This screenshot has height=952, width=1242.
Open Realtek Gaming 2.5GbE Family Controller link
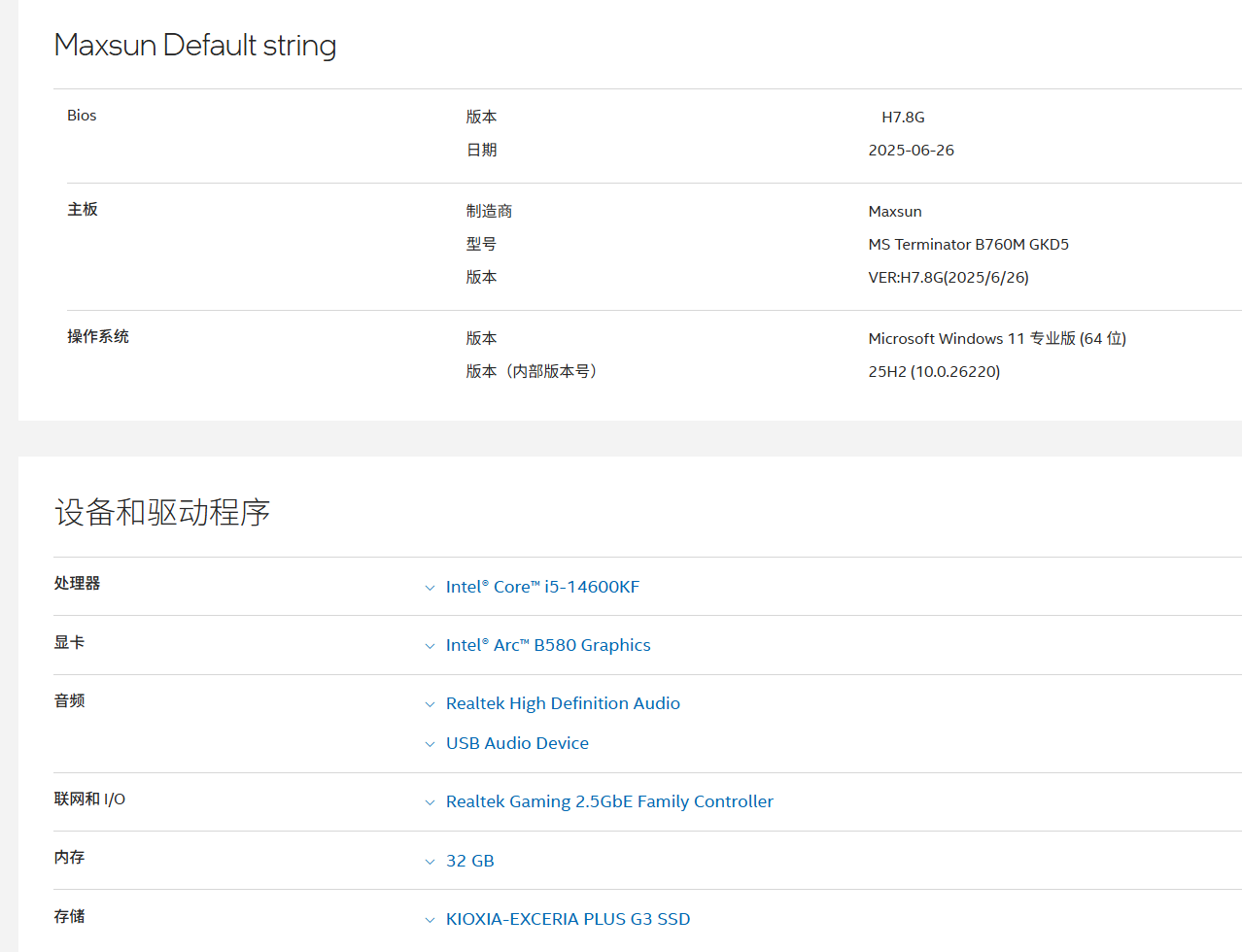[x=609, y=801]
